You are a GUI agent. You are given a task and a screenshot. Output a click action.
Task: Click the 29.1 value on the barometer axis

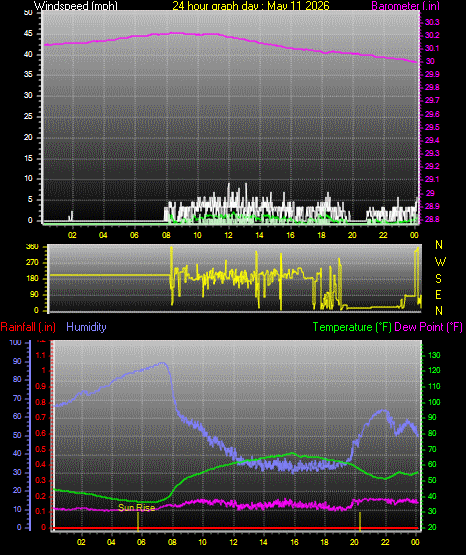click(432, 179)
